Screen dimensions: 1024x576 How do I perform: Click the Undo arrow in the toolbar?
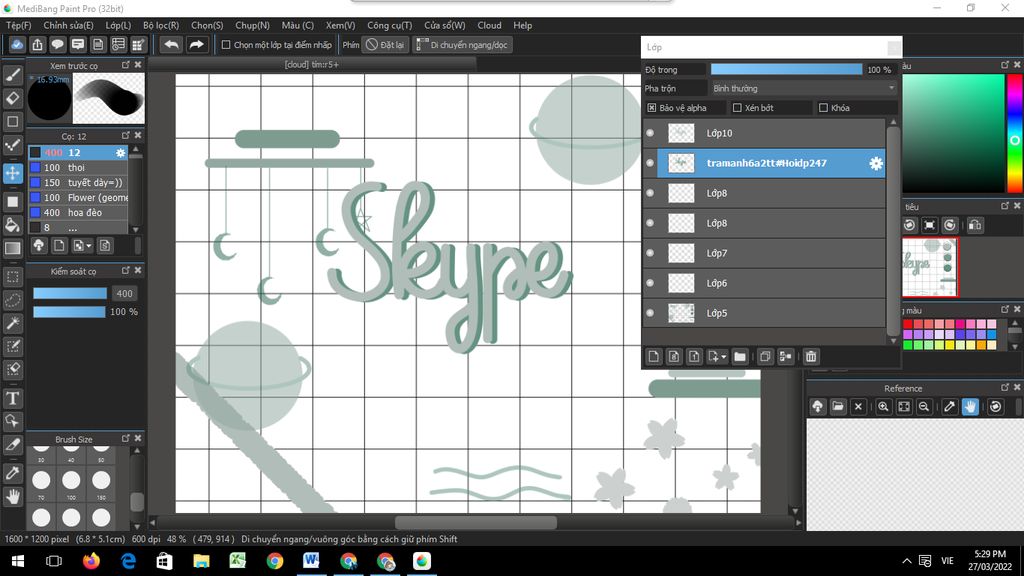click(x=171, y=44)
